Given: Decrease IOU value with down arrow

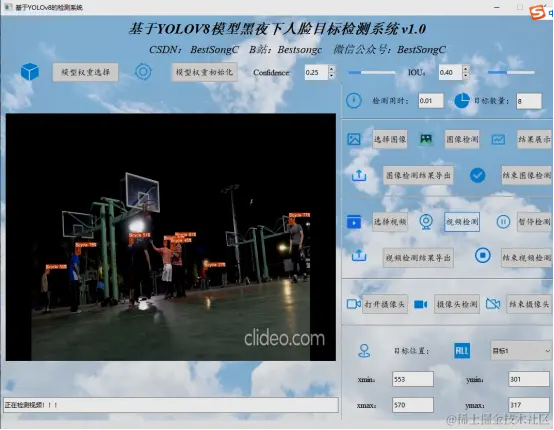Looking at the screenshot, I should click(x=466, y=76).
